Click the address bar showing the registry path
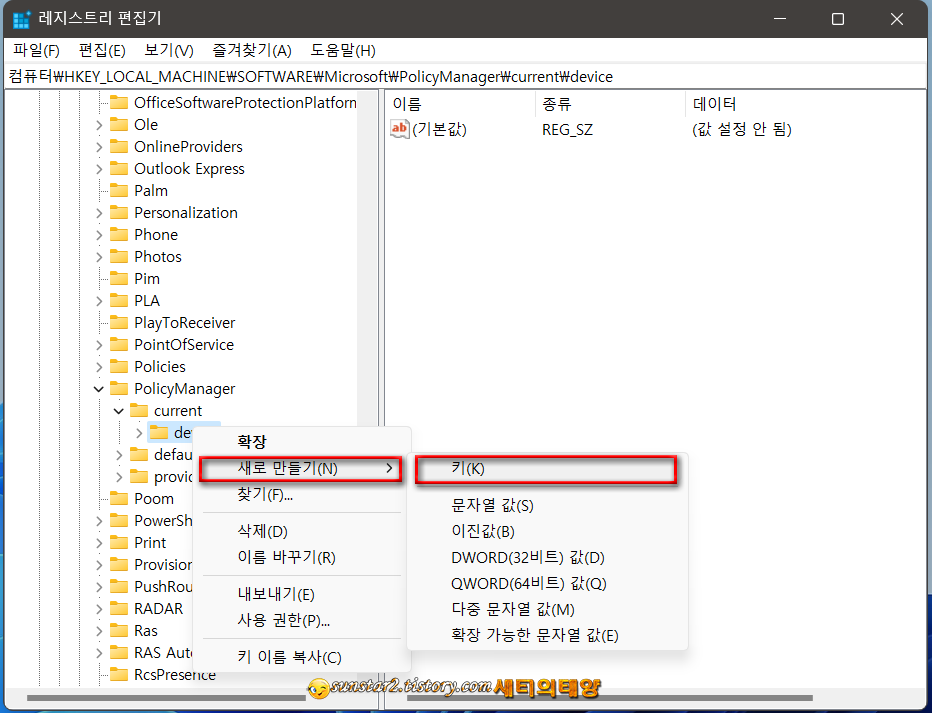The width and height of the screenshot is (932, 713). 400,75
